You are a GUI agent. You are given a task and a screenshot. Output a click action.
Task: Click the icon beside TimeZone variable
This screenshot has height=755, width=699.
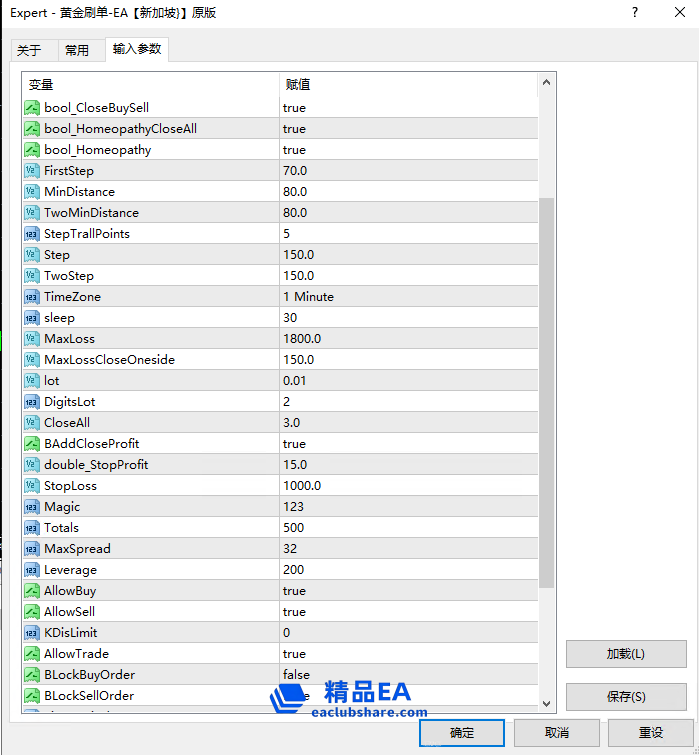click(x=31, y=297)
